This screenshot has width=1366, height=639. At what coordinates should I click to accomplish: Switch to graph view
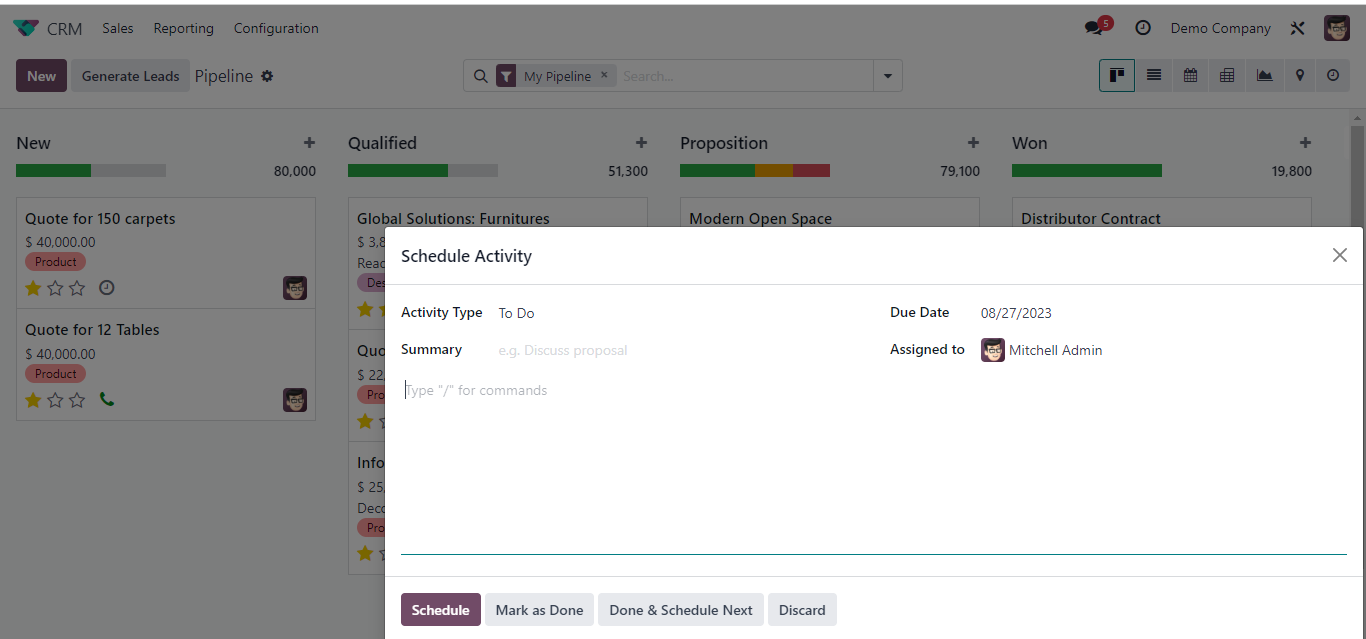click(x=1264, y=75)
